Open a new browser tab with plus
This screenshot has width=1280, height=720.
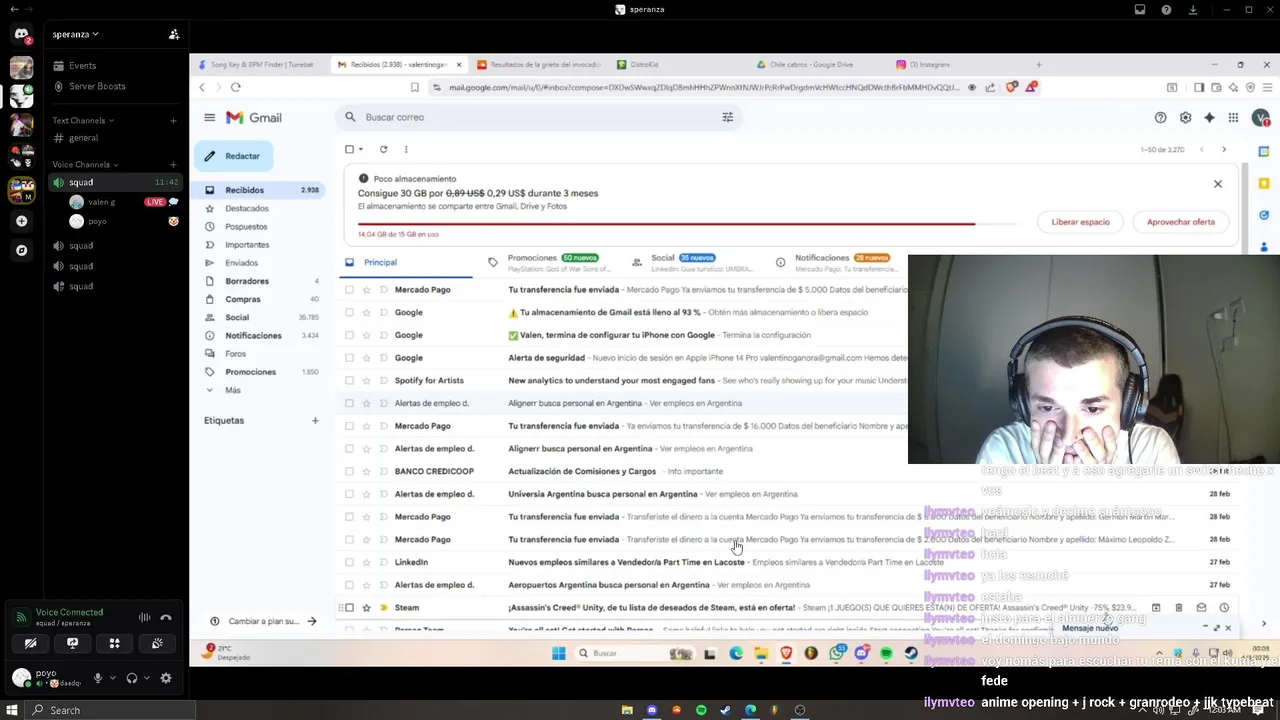tap(1038, 64)
